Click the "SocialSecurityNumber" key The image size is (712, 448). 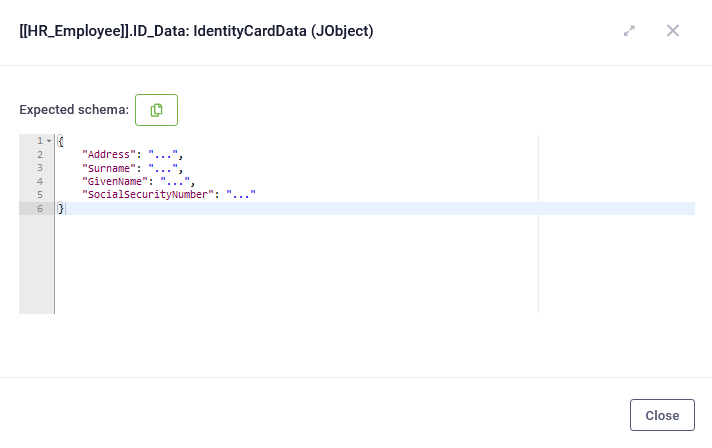(150, 195)
